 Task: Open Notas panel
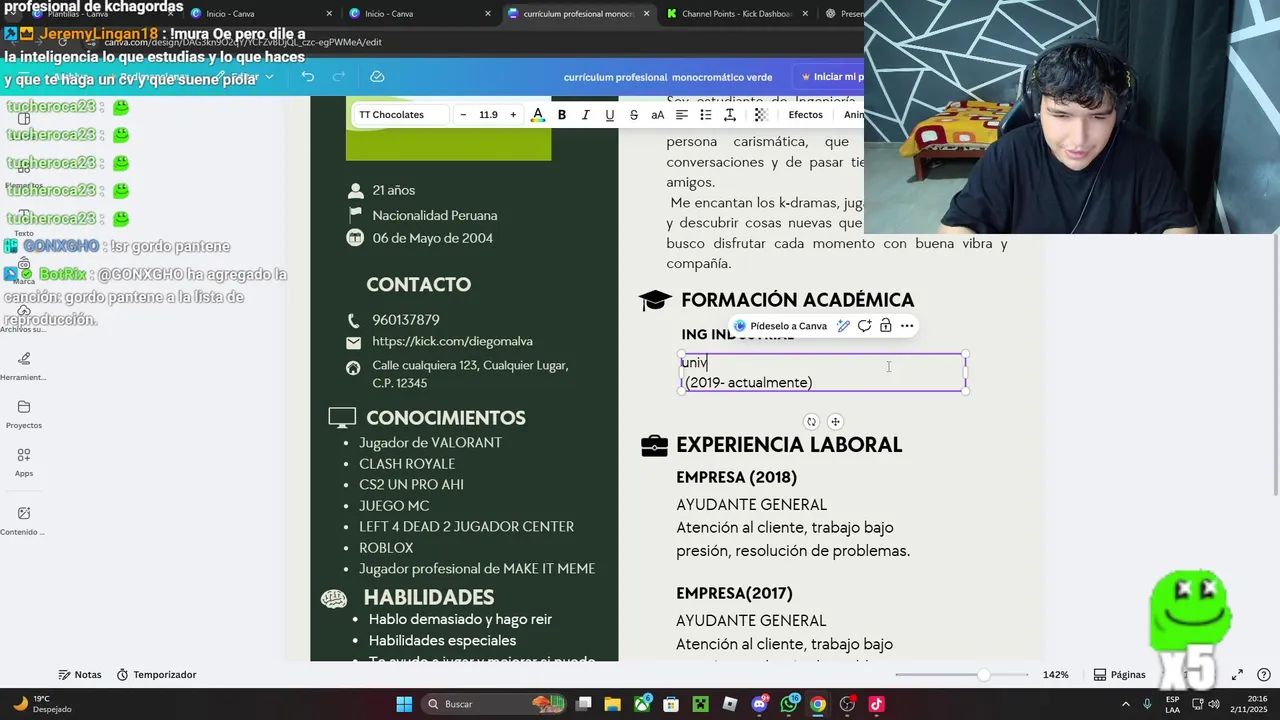[x=80, y=675]
